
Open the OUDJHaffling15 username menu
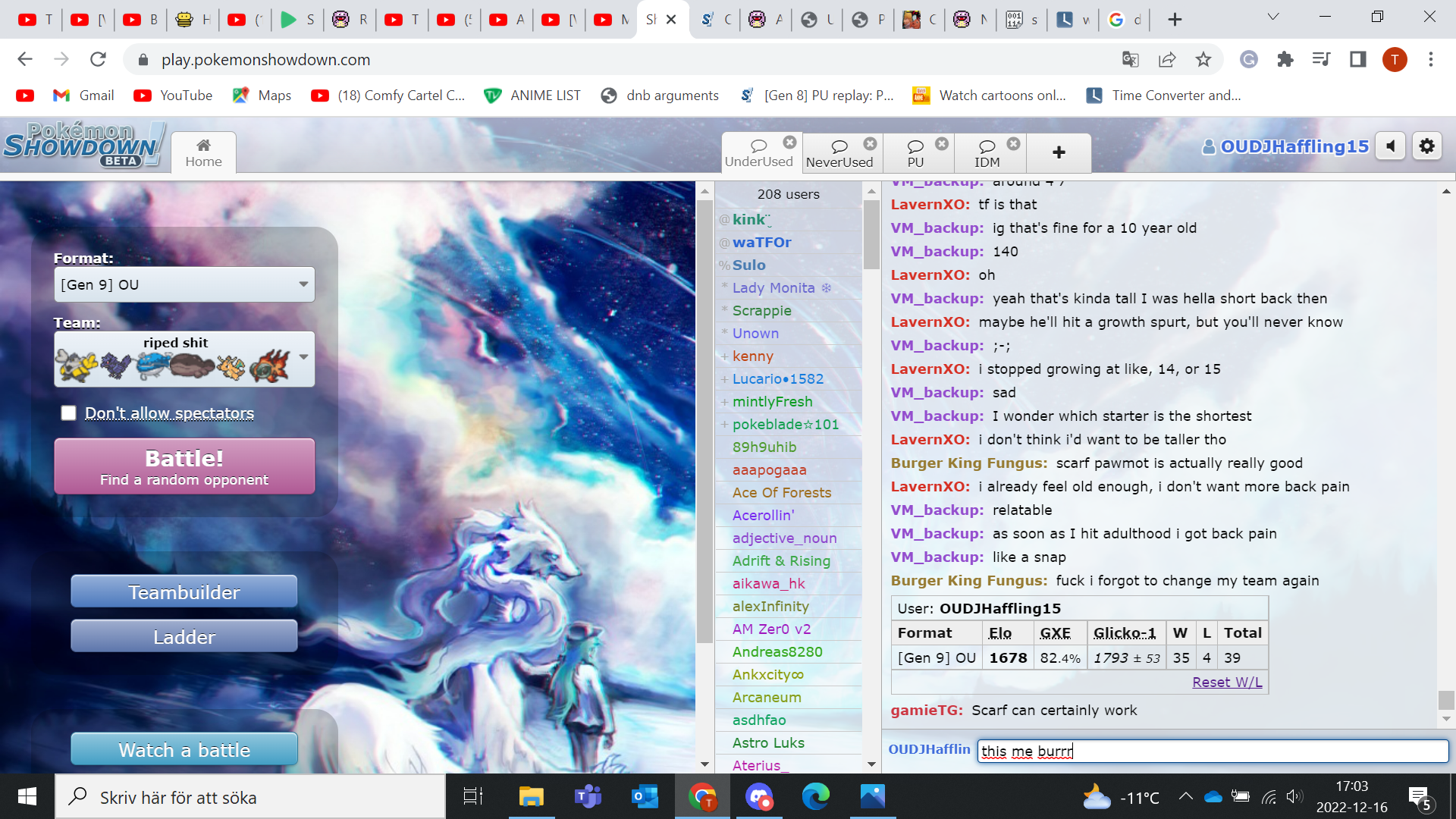[x=1285, y=146]
